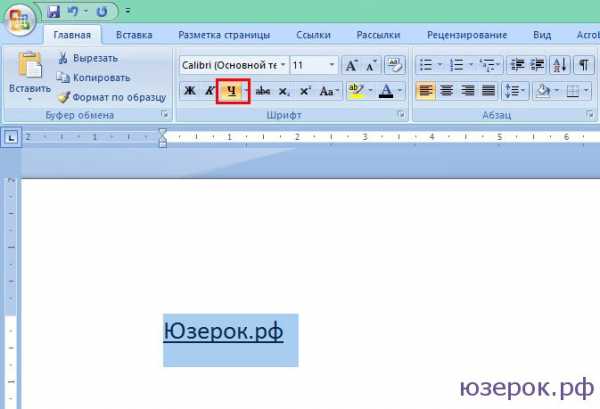
Task: Open line spacing options
Action: [x=515, y=91]
